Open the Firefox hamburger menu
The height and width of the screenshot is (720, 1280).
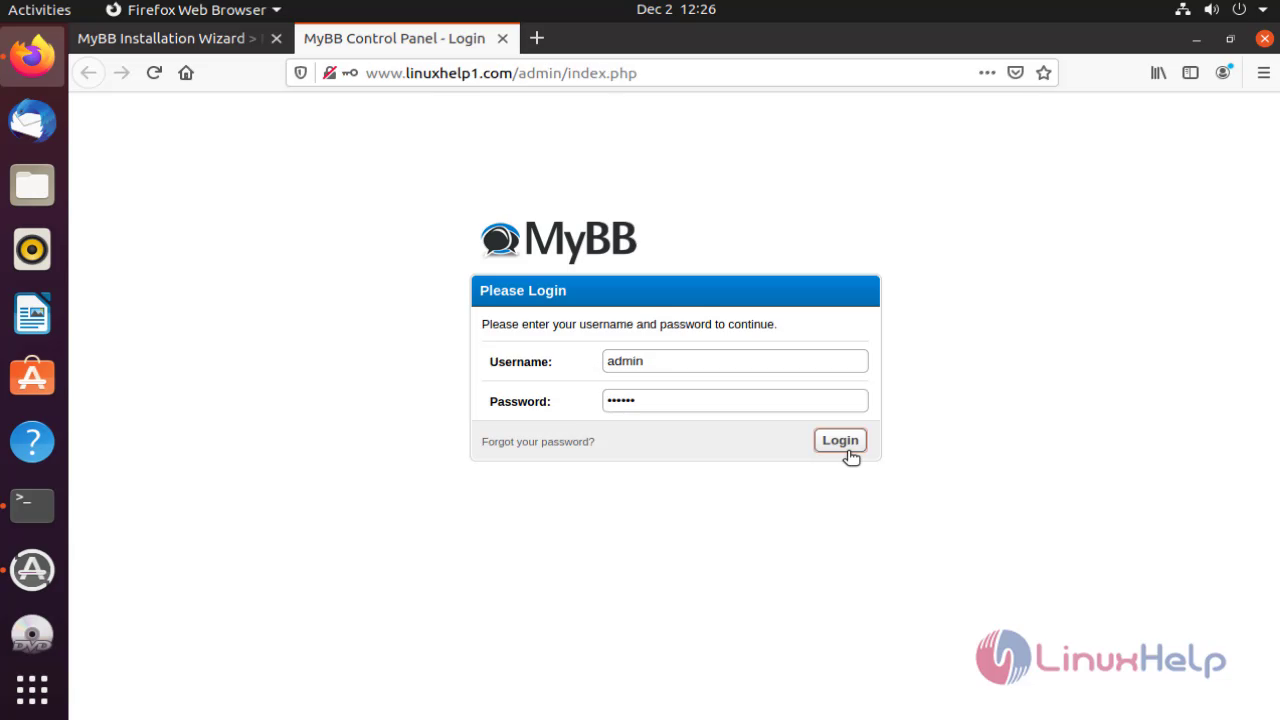pos(1263,73)
